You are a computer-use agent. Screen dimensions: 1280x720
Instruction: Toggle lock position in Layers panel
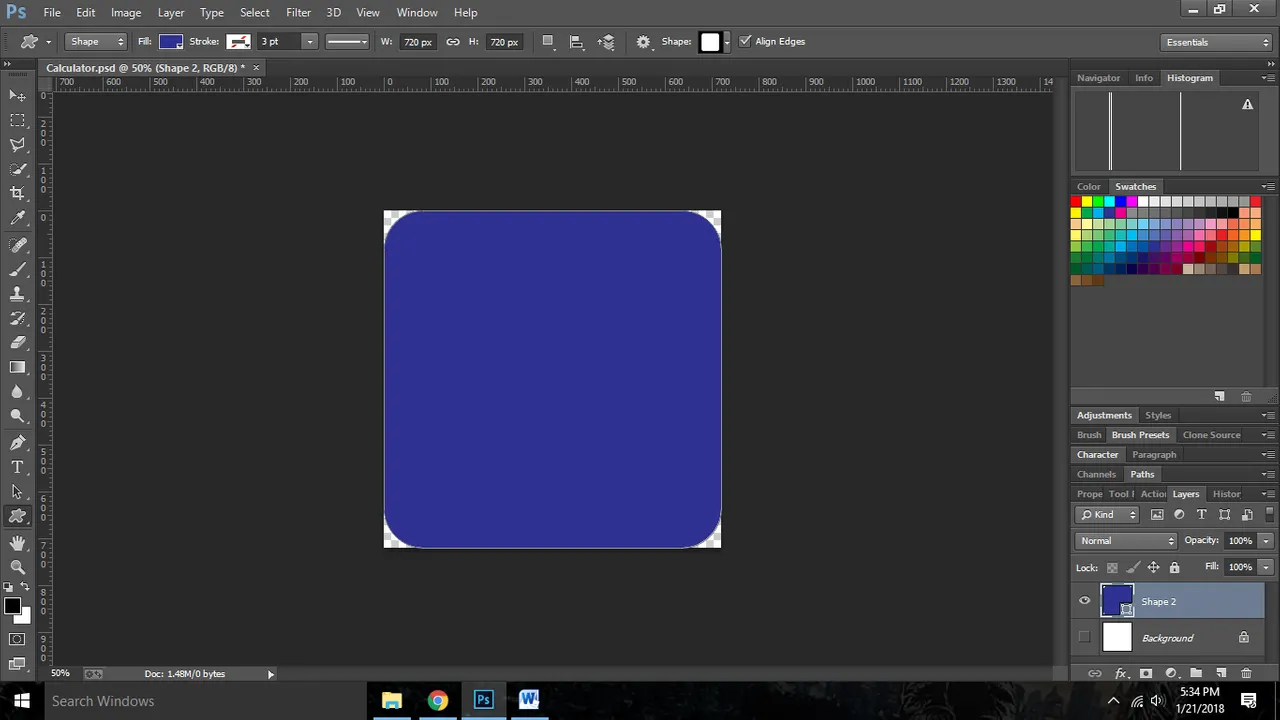pyautogui.click(x=1153, y=568)
